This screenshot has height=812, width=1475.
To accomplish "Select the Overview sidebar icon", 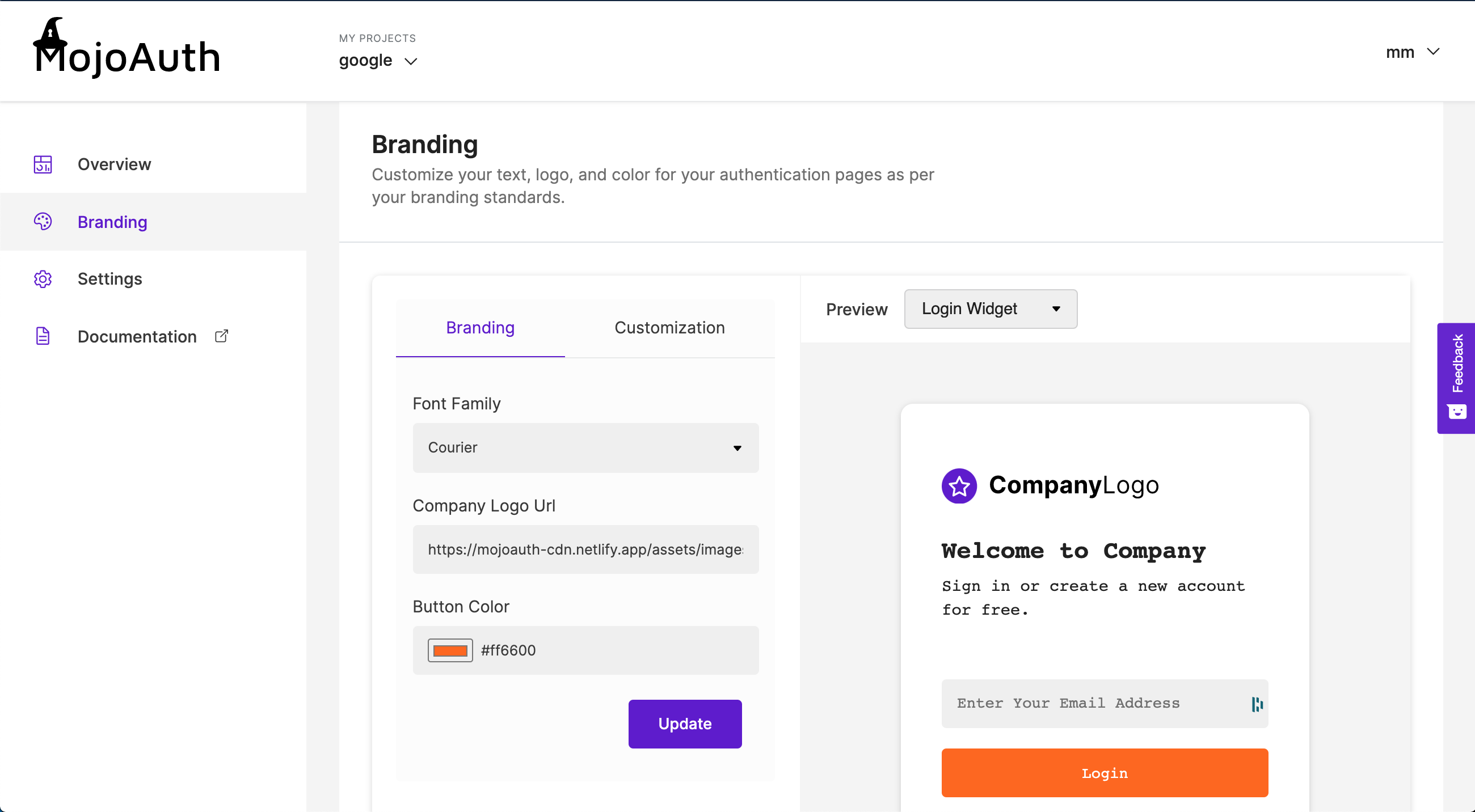I will point(43,164).
